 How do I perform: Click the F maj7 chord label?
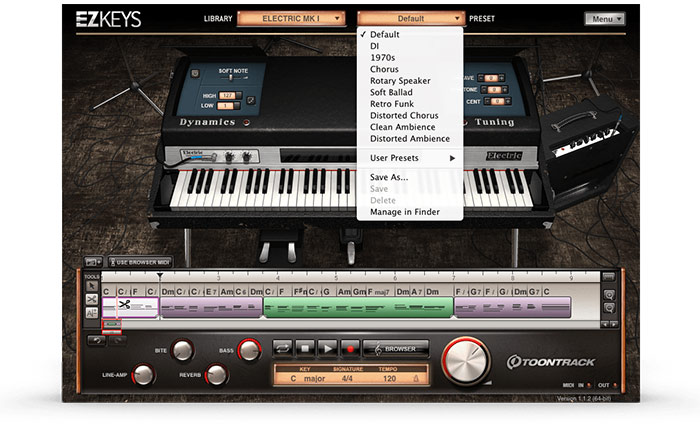pyautogui.click(x=378, y=292)
